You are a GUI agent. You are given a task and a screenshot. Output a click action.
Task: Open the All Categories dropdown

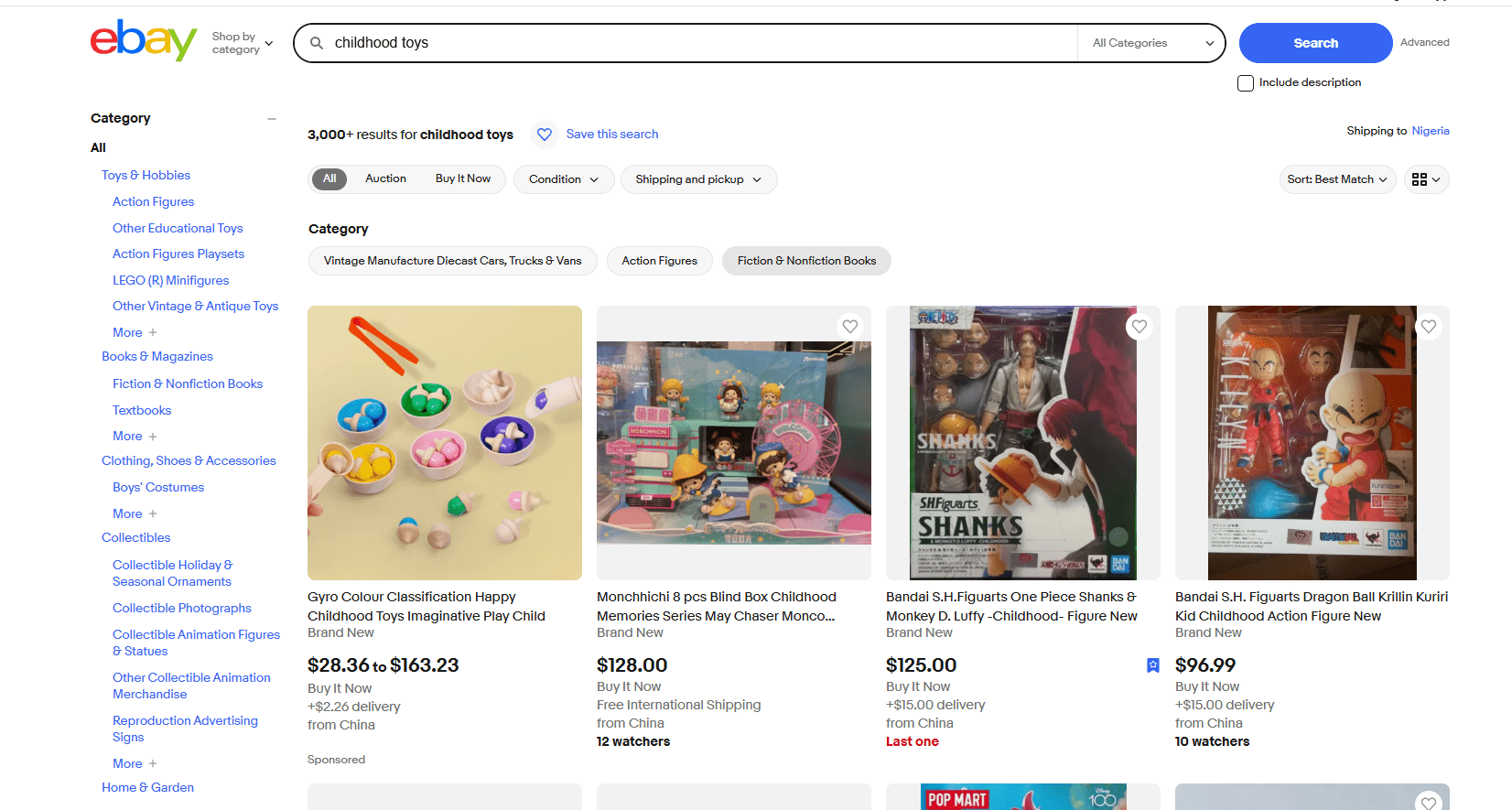[x=1152, y=43]
